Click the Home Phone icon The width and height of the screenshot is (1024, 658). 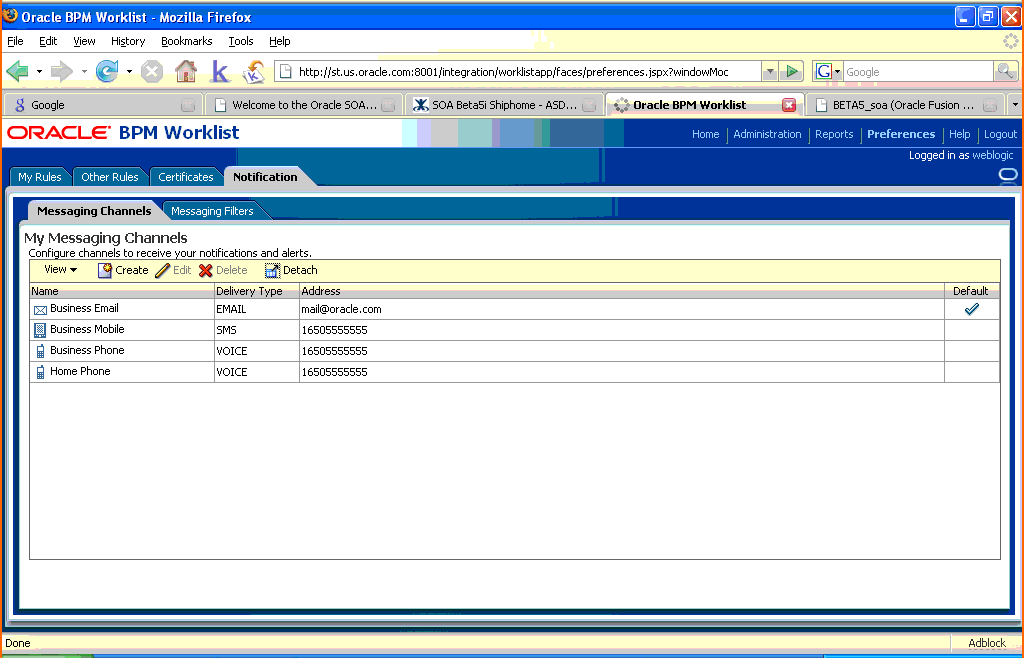coord(40,372)
